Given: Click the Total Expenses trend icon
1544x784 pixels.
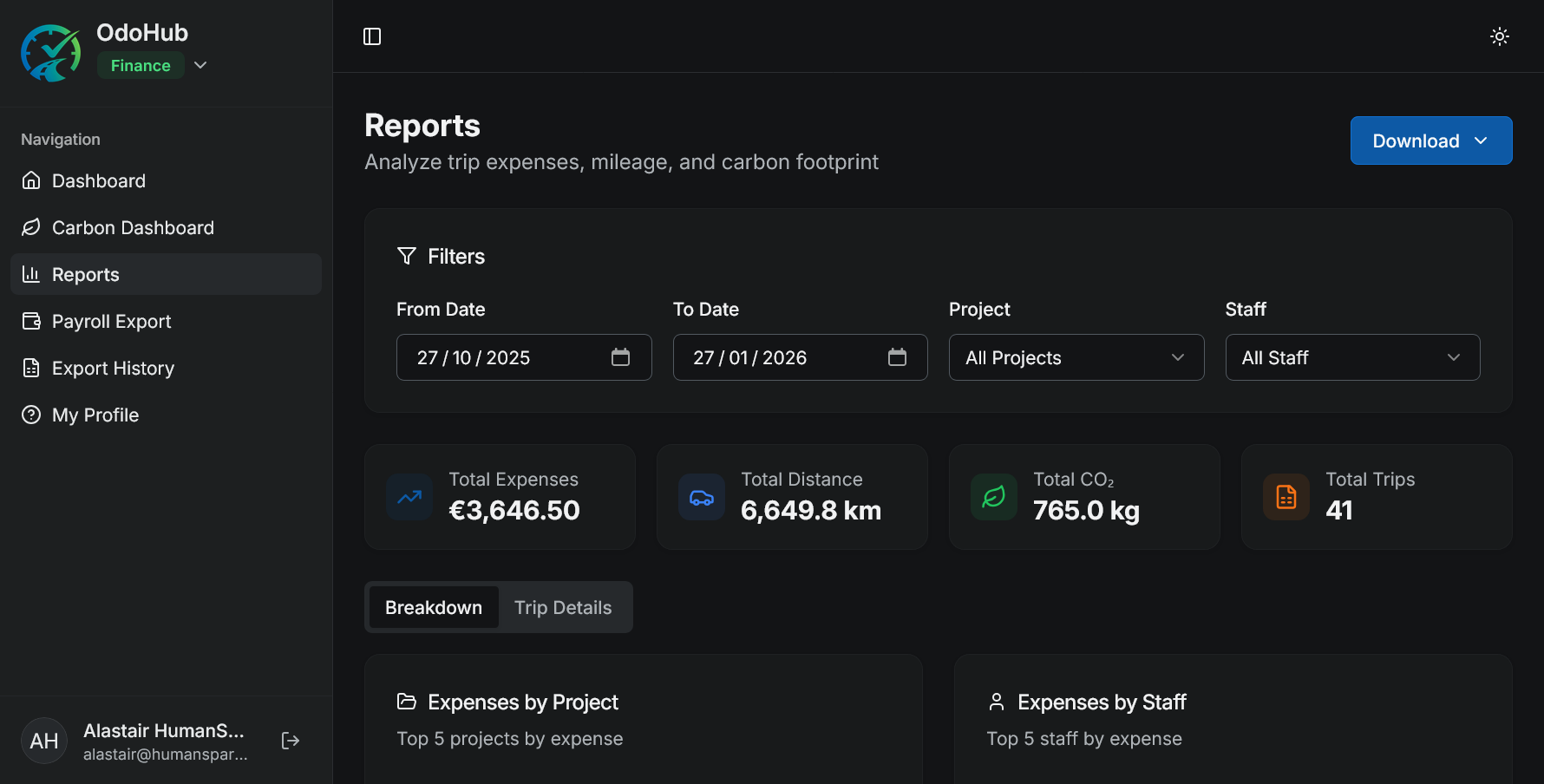Looking at the screenshot, I should (x=409, y=497).
